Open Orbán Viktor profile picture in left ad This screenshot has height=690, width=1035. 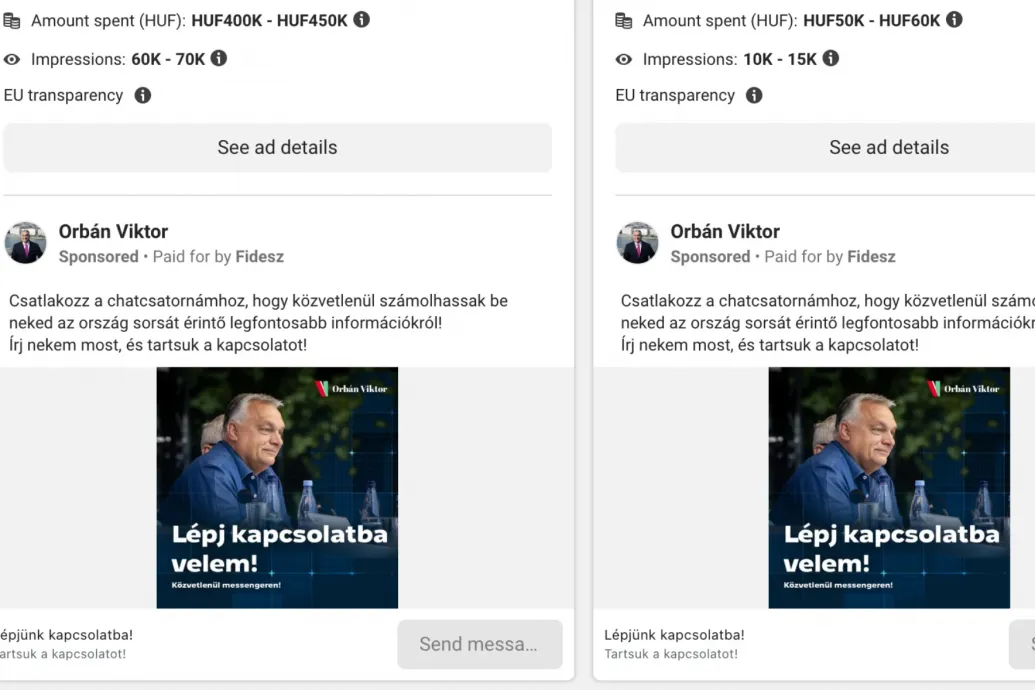25,242
